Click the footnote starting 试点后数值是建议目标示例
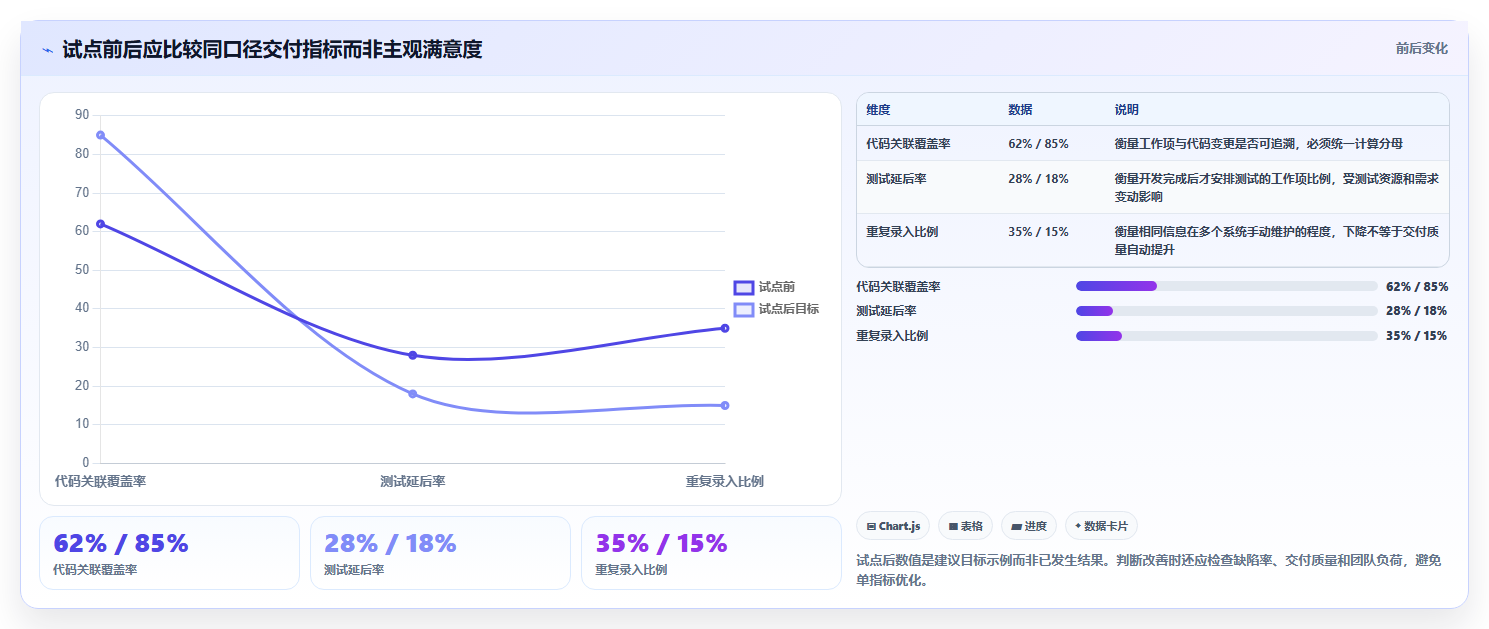This screenshot has width=1489, height=629. tap(1149, 570)
